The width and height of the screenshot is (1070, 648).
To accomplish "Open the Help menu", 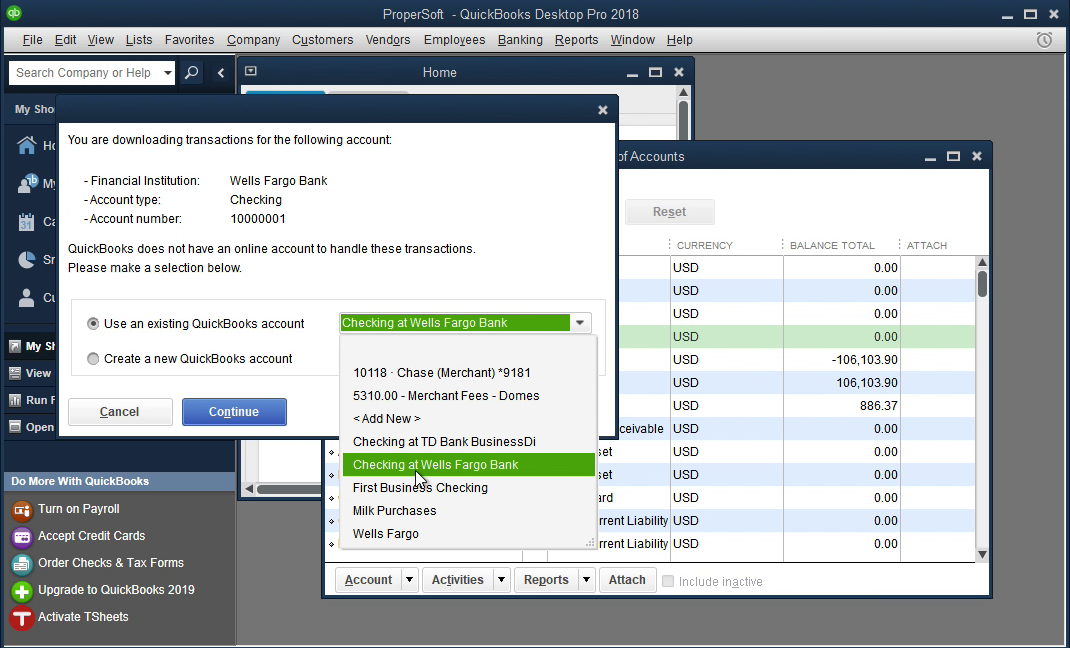I will click(x=679, y=40).
